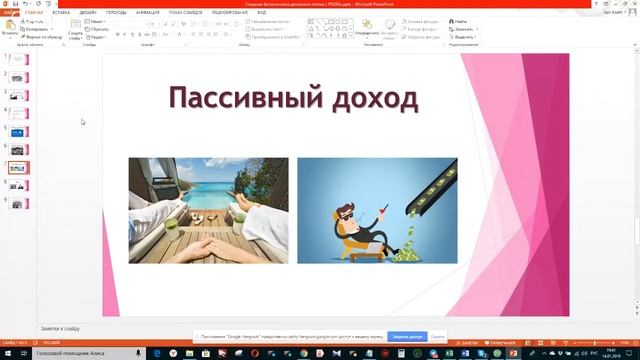The width and height of the screenshot is (640, 360).
Task: Click the Arrange (Упорядочить) shapes icon
Action: (x=367, y=25)
